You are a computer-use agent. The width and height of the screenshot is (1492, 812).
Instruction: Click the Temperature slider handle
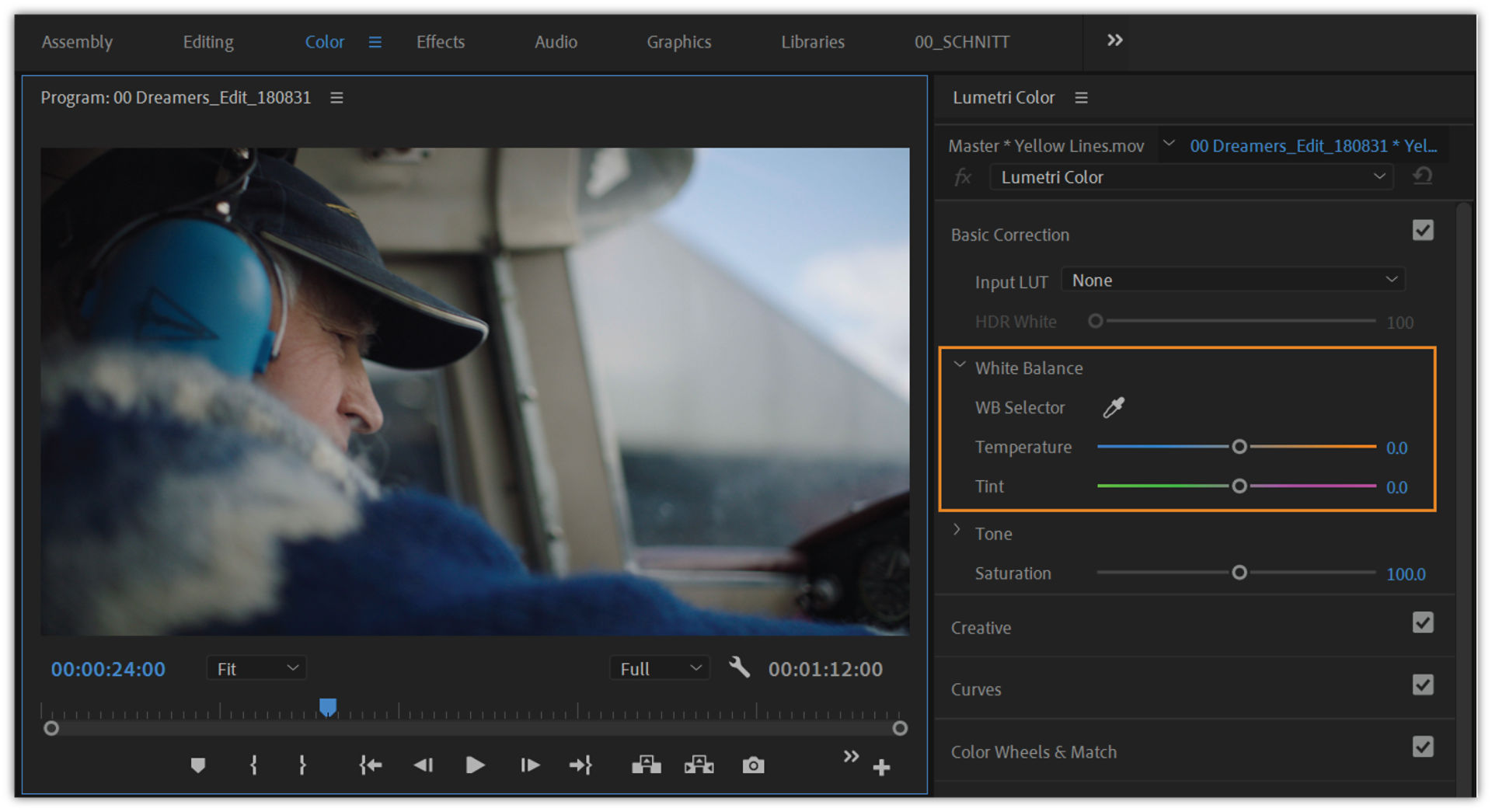(x=1239, y=447)
